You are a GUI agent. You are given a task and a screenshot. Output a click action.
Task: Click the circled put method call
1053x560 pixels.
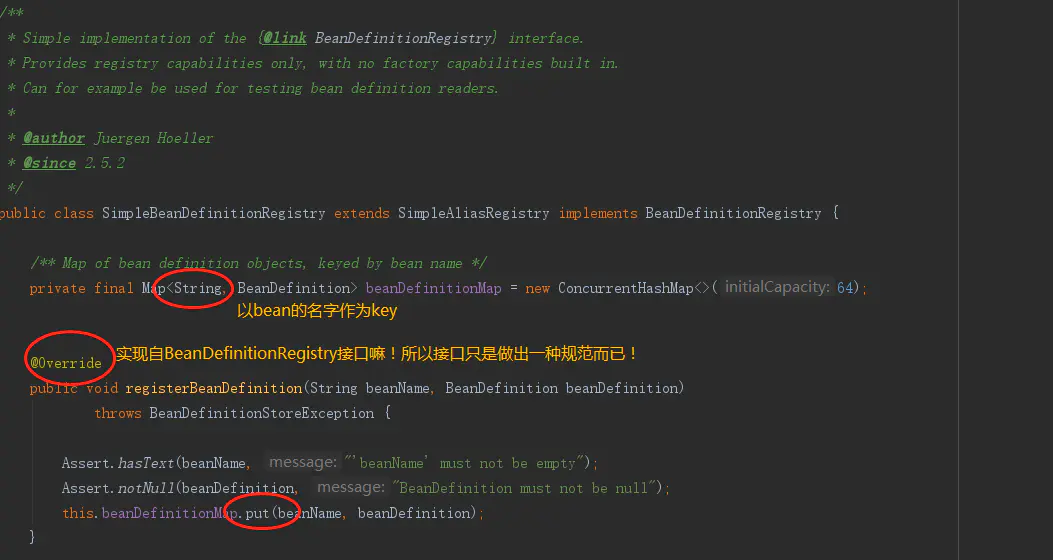(257, 513)
